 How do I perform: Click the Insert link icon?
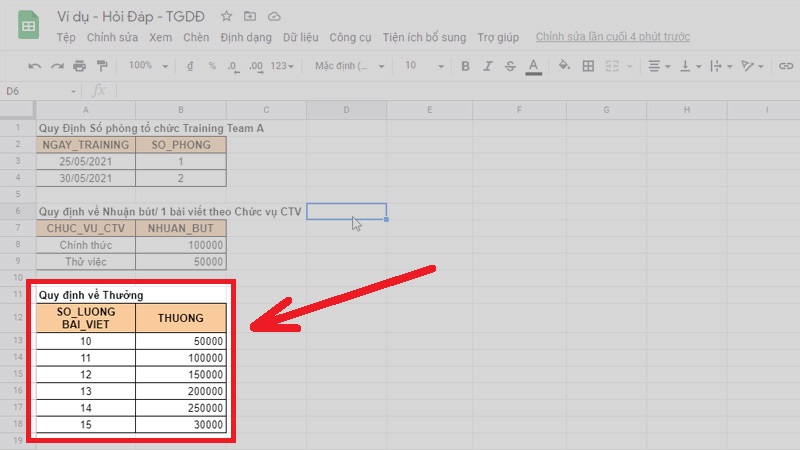click(786, 66)
